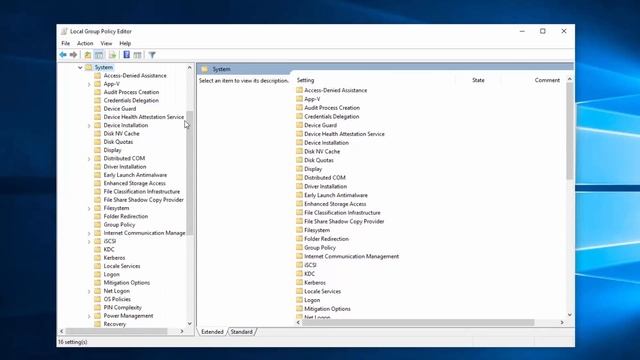The height and width of the screenshot is (360, 640).
Task: Click the settings list vertical scrollbar thumb
Action: pyautogui.click(x=570, y=131)
